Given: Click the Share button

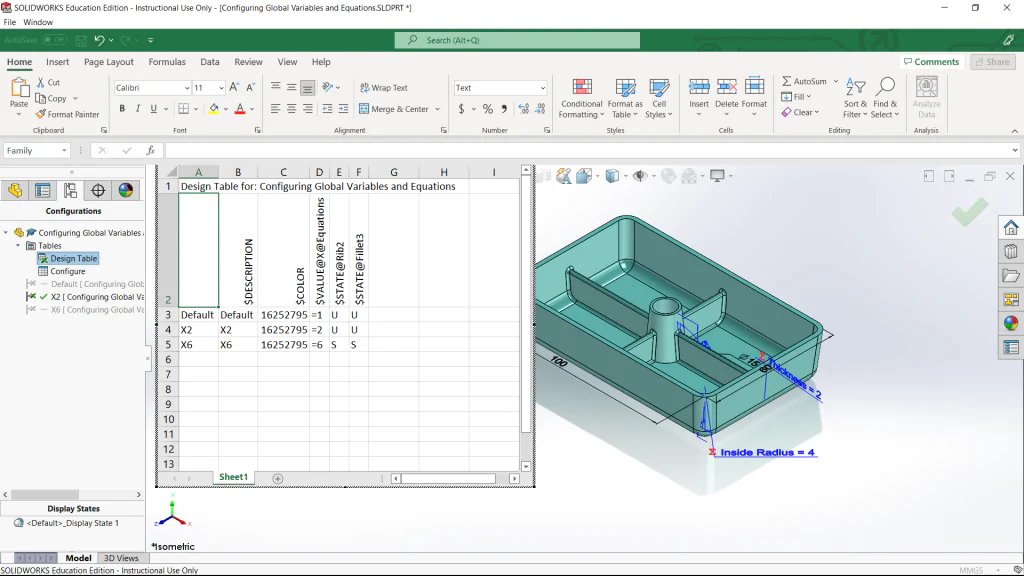Looking at the screenshot, I should pos(993,62).
